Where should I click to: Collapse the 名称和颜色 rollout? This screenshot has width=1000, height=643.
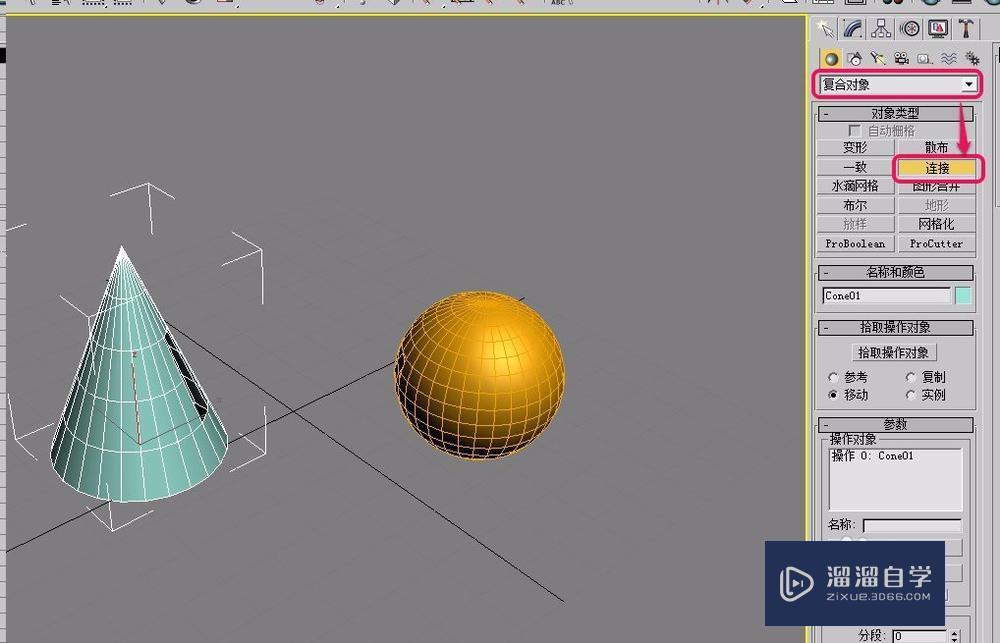pos(827,272)
